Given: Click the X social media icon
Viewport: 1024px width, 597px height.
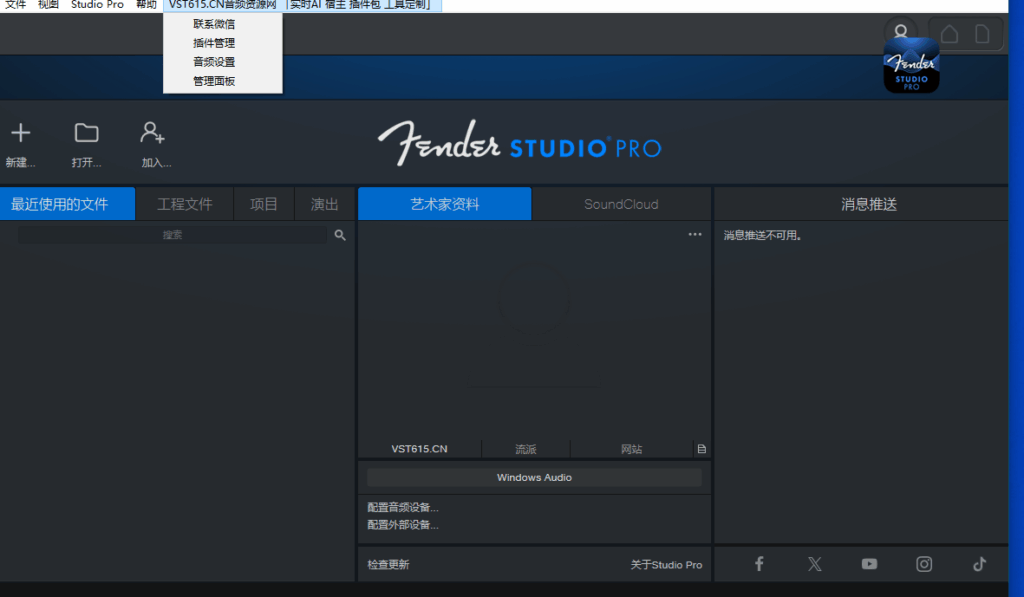Looking at the screenshot, I should (x=814, y=564).
